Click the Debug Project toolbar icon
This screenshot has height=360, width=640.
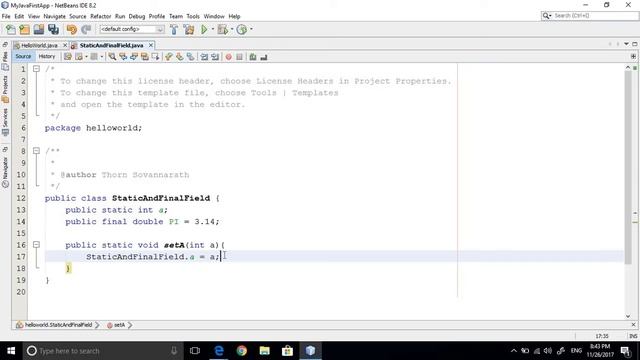pos(223,29)
